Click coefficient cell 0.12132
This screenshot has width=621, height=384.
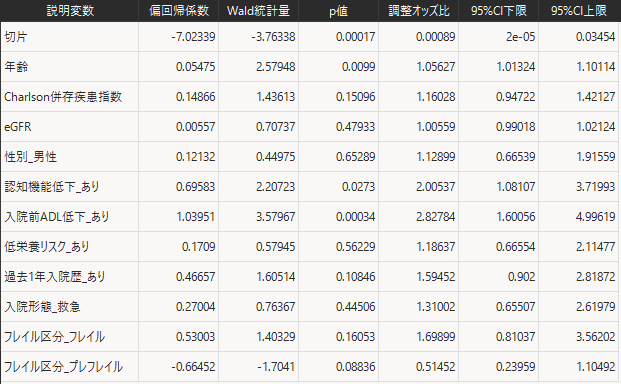[x=179, y=157]
